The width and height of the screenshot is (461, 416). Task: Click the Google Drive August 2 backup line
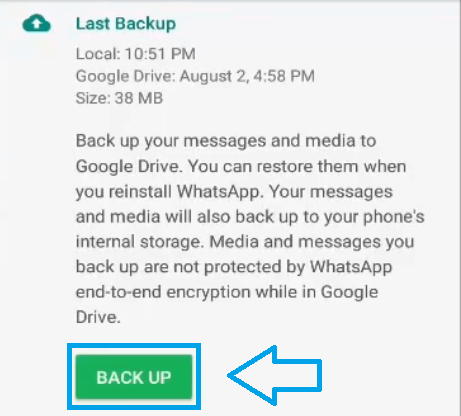coord(195,76)
